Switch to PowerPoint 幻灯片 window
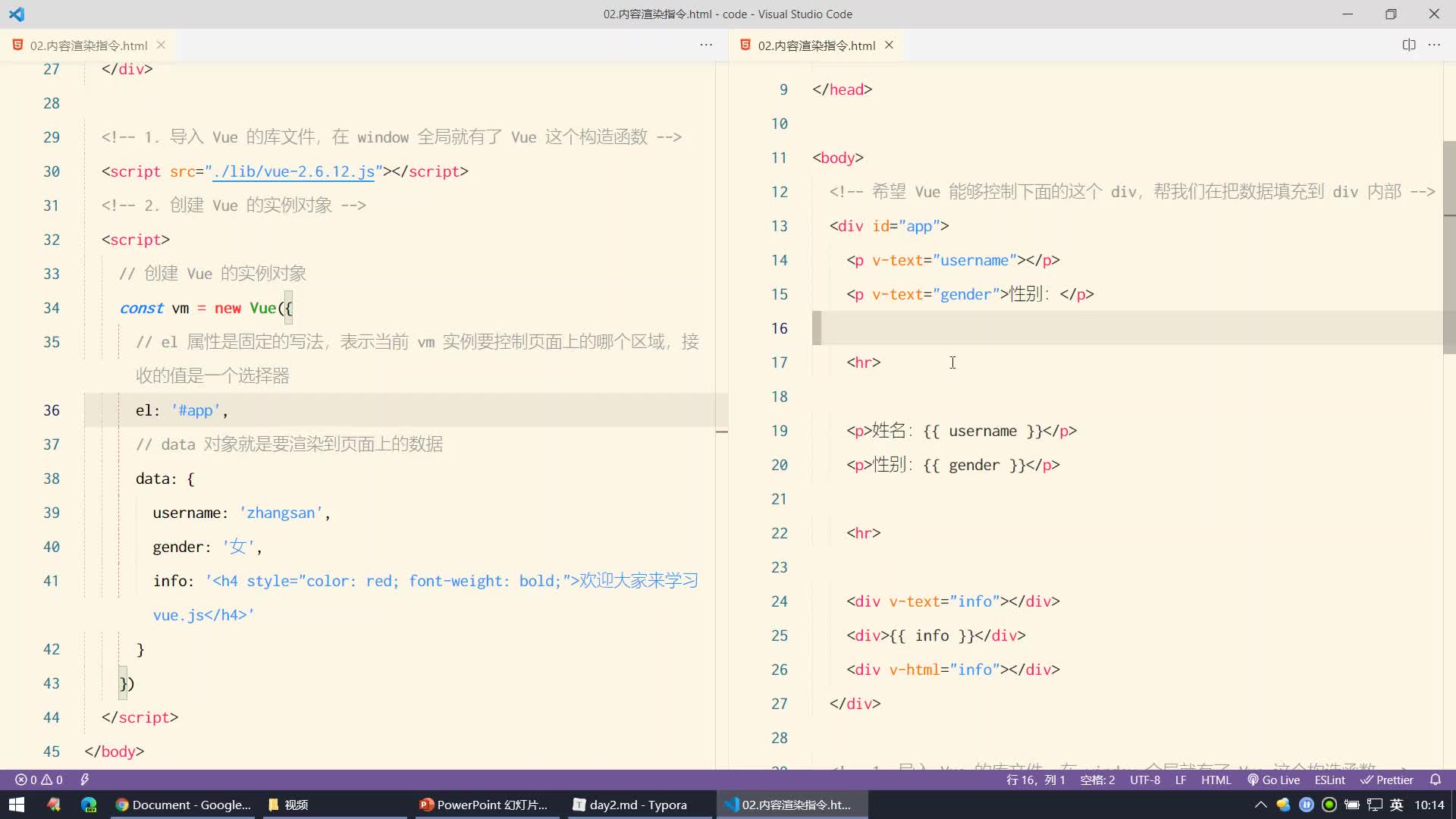This screenshot has width=1456, height=819. point(485,805)
